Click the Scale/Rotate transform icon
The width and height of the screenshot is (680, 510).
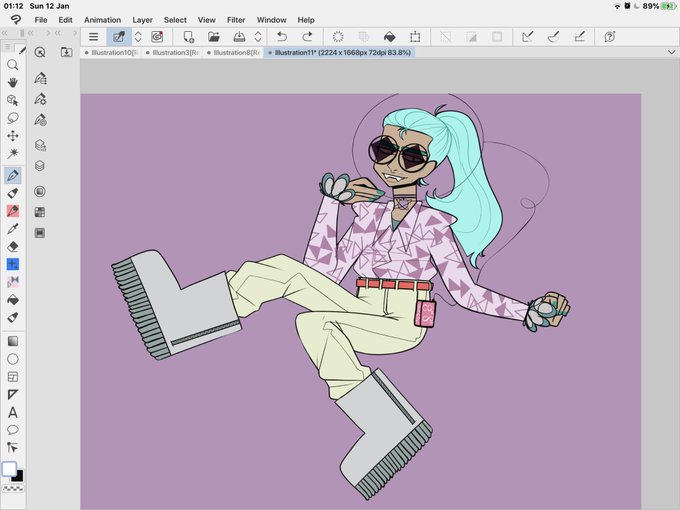(x=415, y=37)
